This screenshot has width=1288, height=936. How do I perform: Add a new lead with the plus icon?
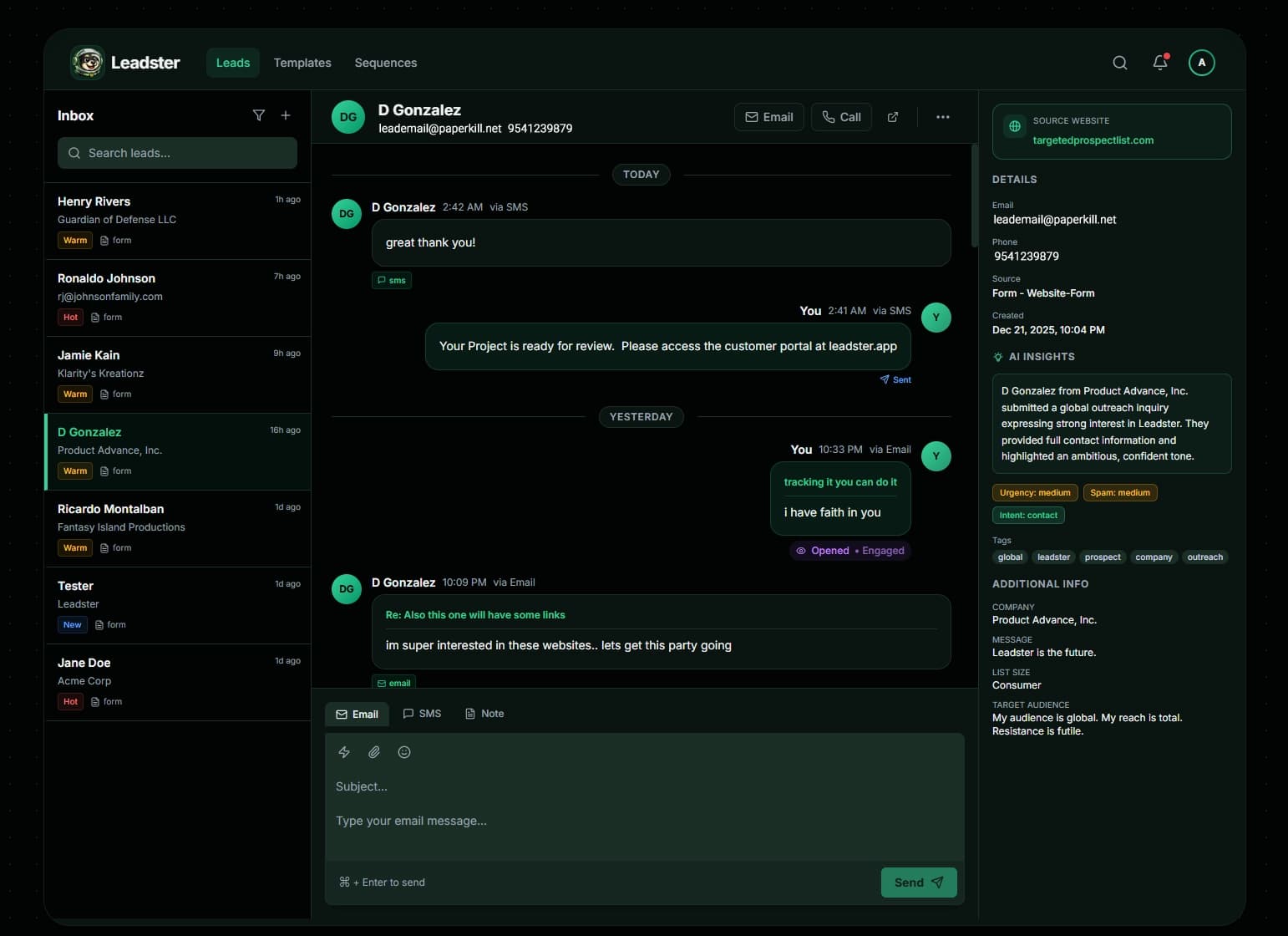tap(286, 115)
